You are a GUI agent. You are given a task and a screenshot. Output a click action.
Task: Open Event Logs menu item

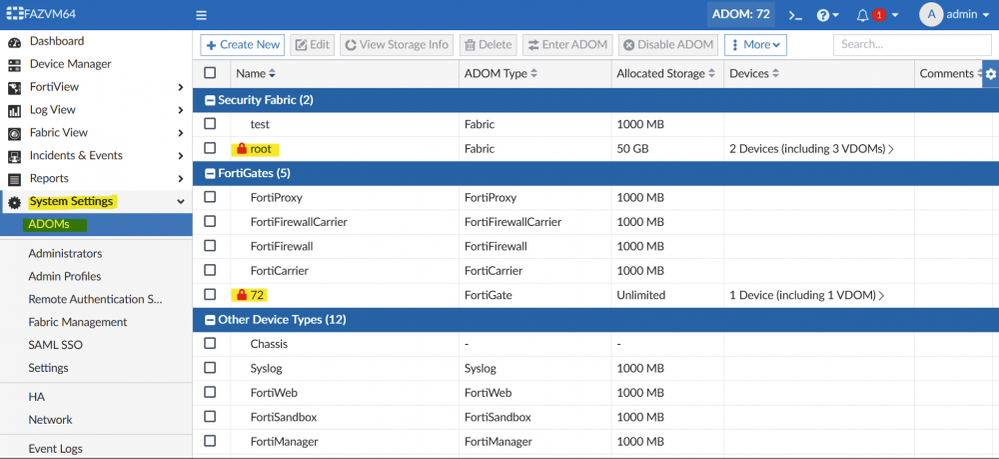(55, 449)
